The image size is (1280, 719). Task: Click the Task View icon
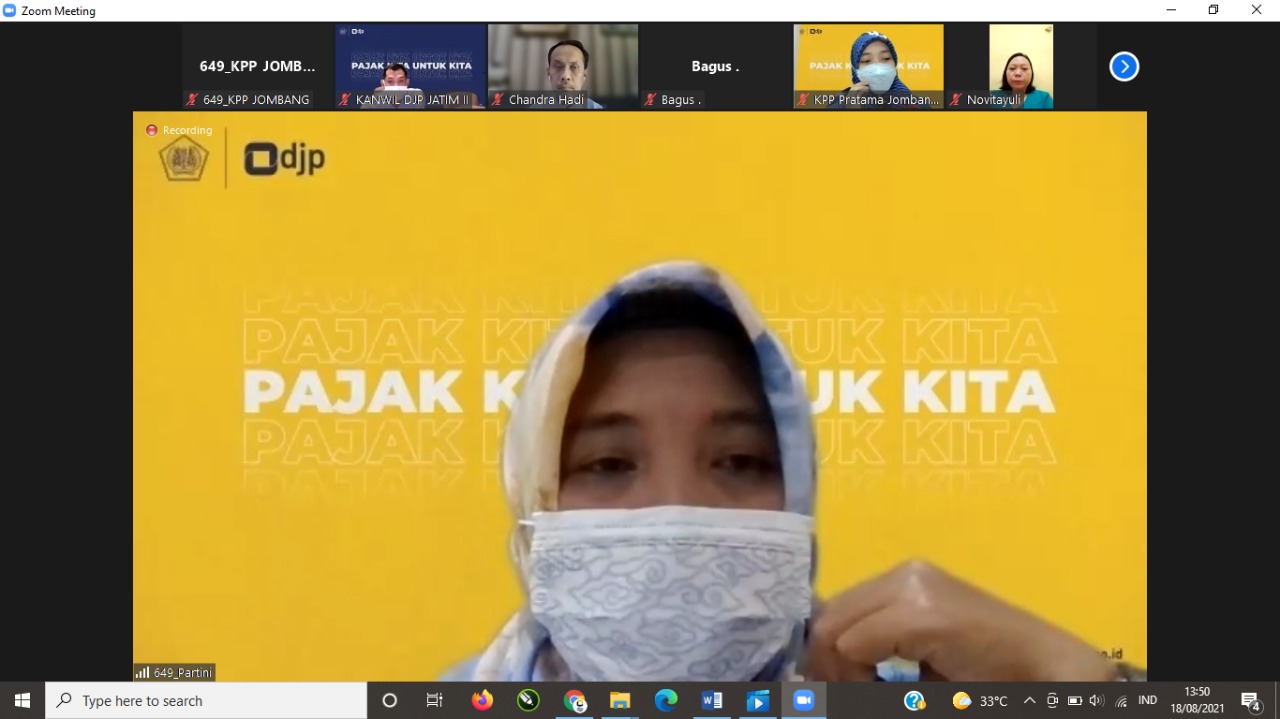(x=435, y=701)
